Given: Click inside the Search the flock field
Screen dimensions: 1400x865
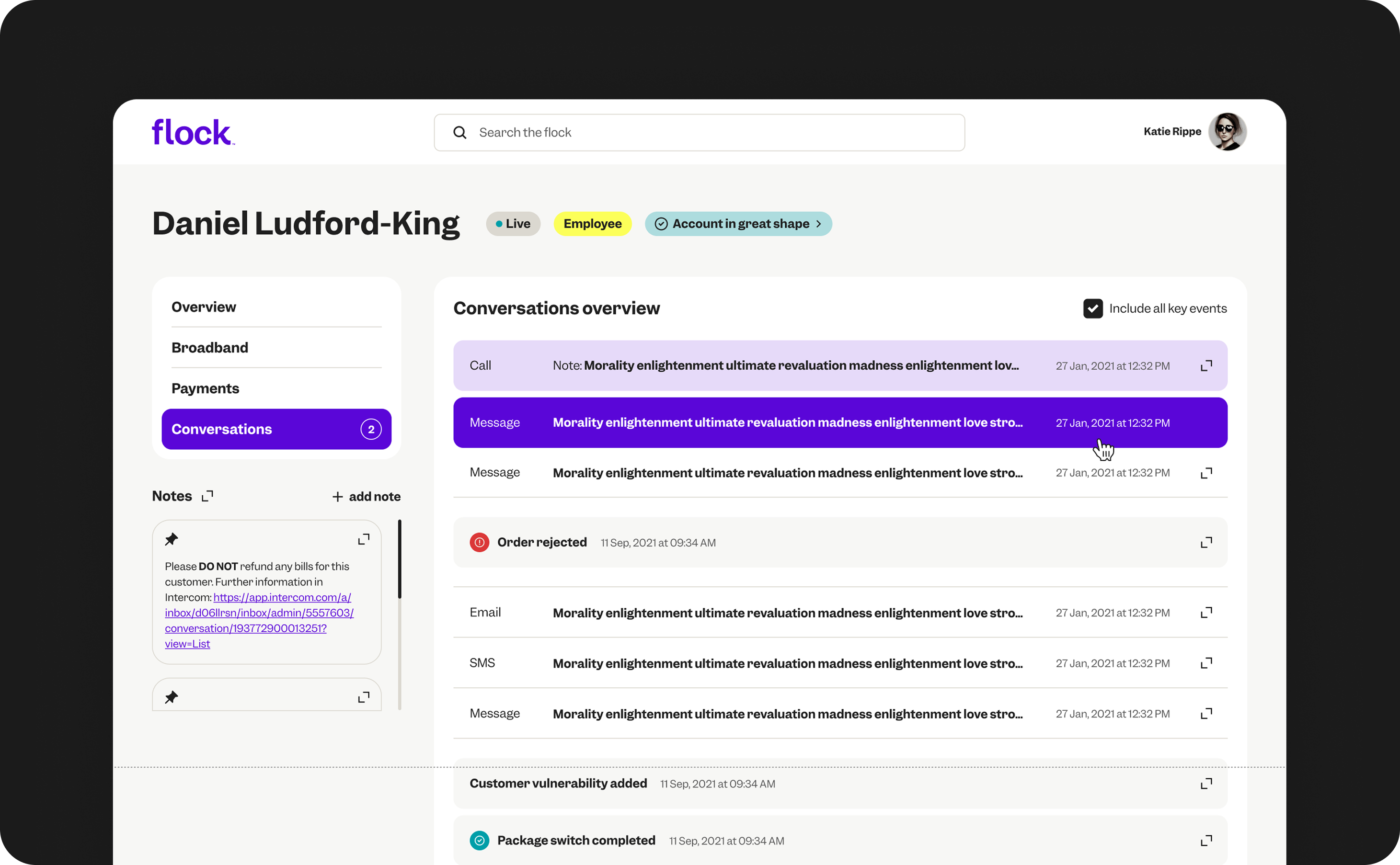Looking at the screenshot, I should click(x=630, y=132).
